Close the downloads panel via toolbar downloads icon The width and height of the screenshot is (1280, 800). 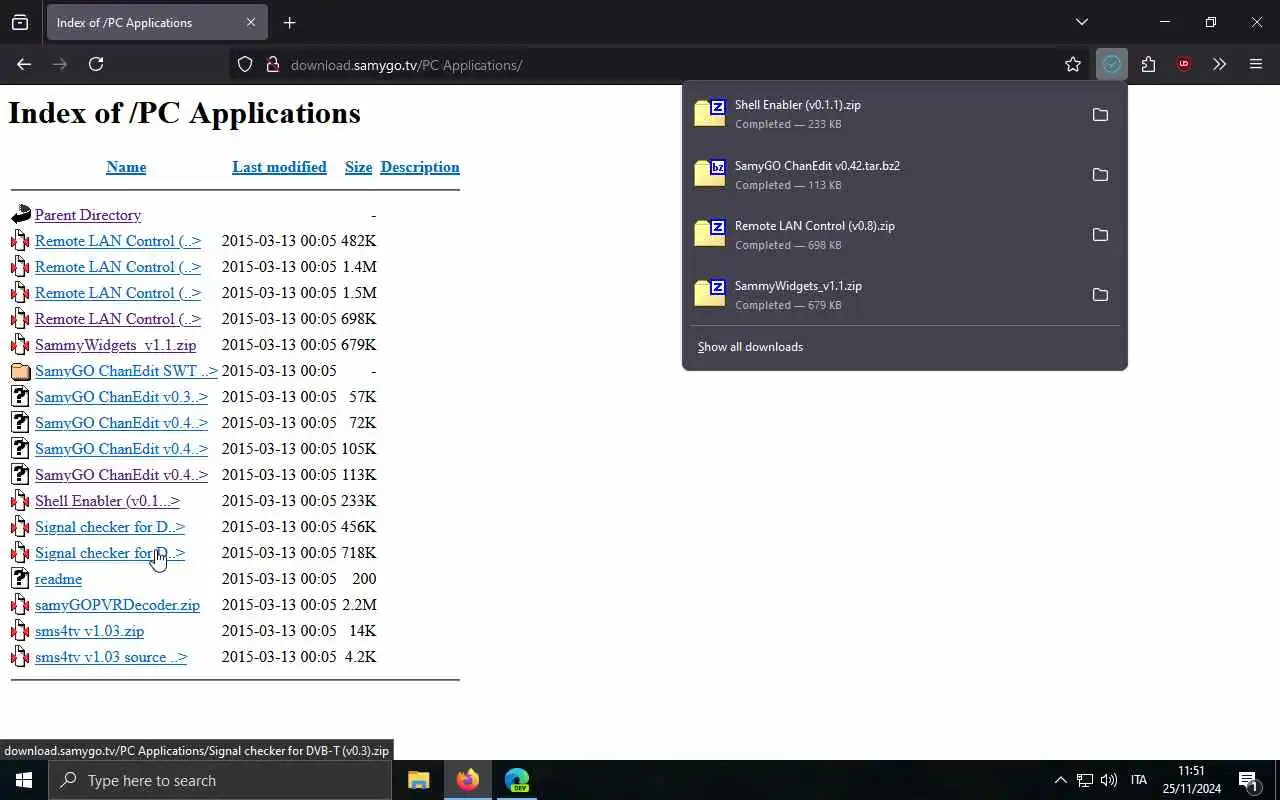click(1111, 65)
